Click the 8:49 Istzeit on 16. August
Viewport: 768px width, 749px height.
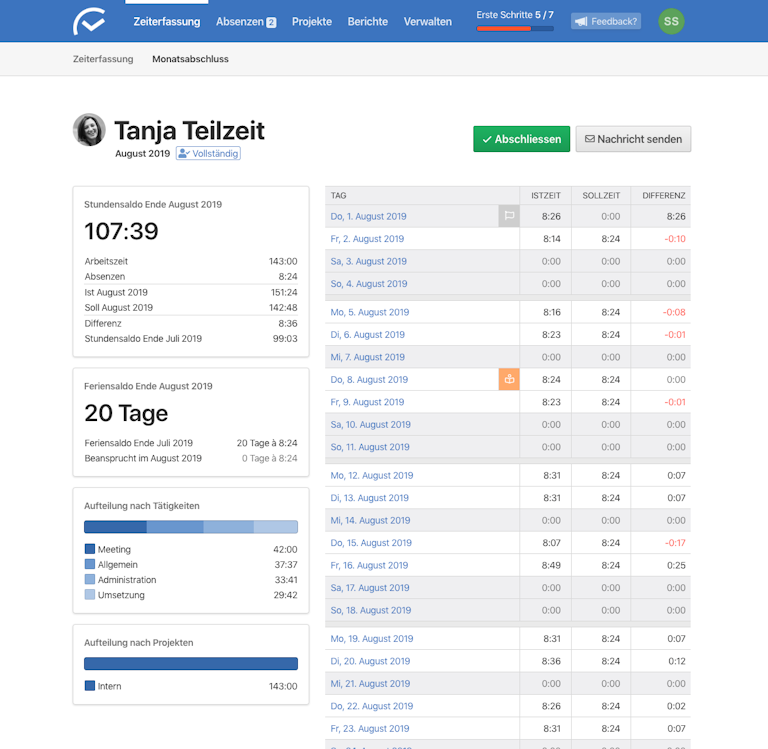[551, 566]
